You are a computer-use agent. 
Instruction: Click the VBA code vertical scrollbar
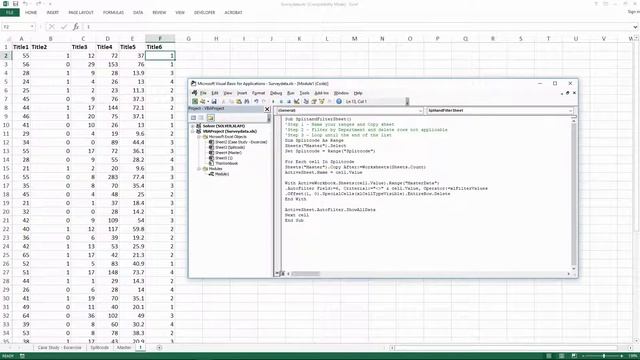click(573, 193)
